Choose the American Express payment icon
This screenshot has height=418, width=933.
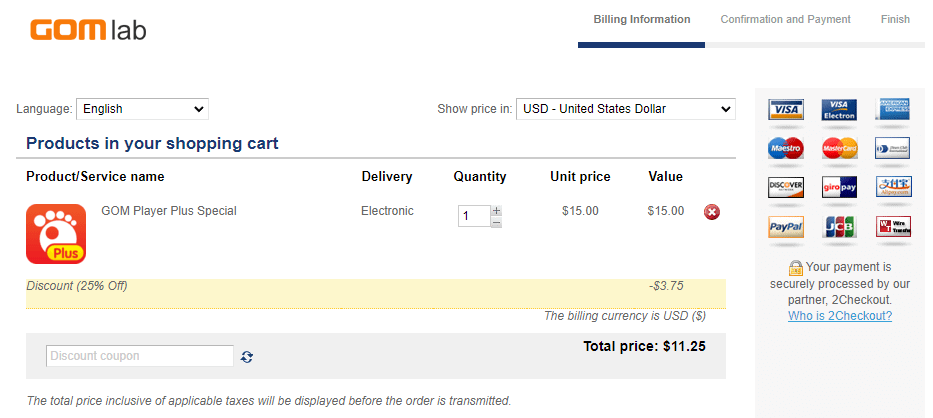pos(893,110)
